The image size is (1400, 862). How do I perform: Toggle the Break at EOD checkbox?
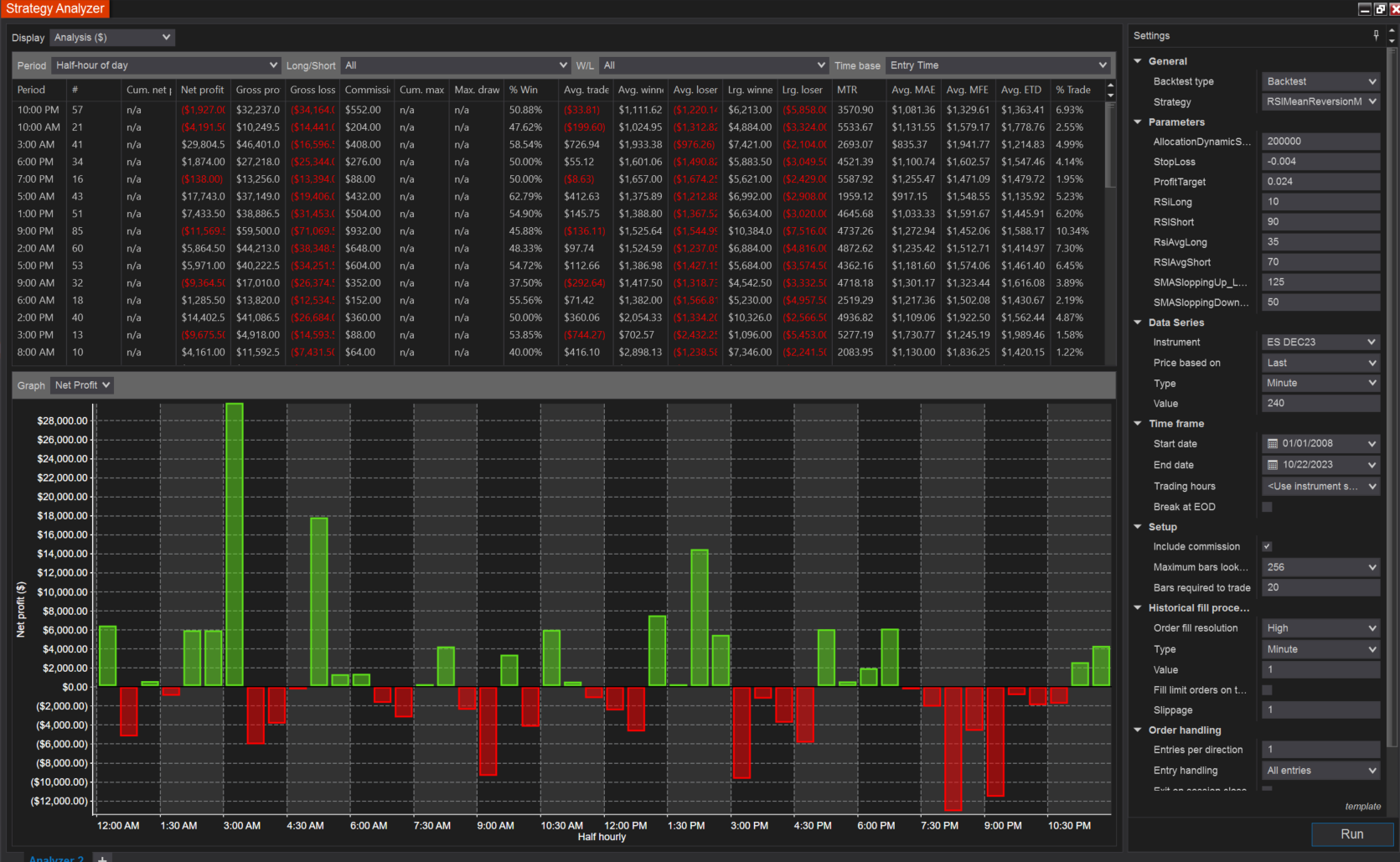tap(1267, 507)
